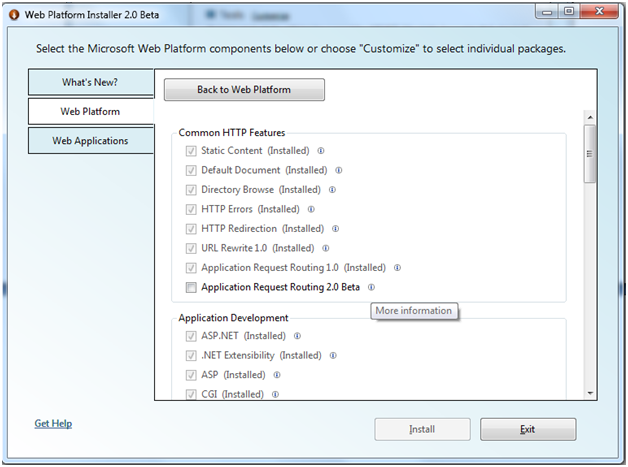Click the Web Platform Installer title bar icon
Viewport: 628px width, 467px height.
(x=14, y=15)
